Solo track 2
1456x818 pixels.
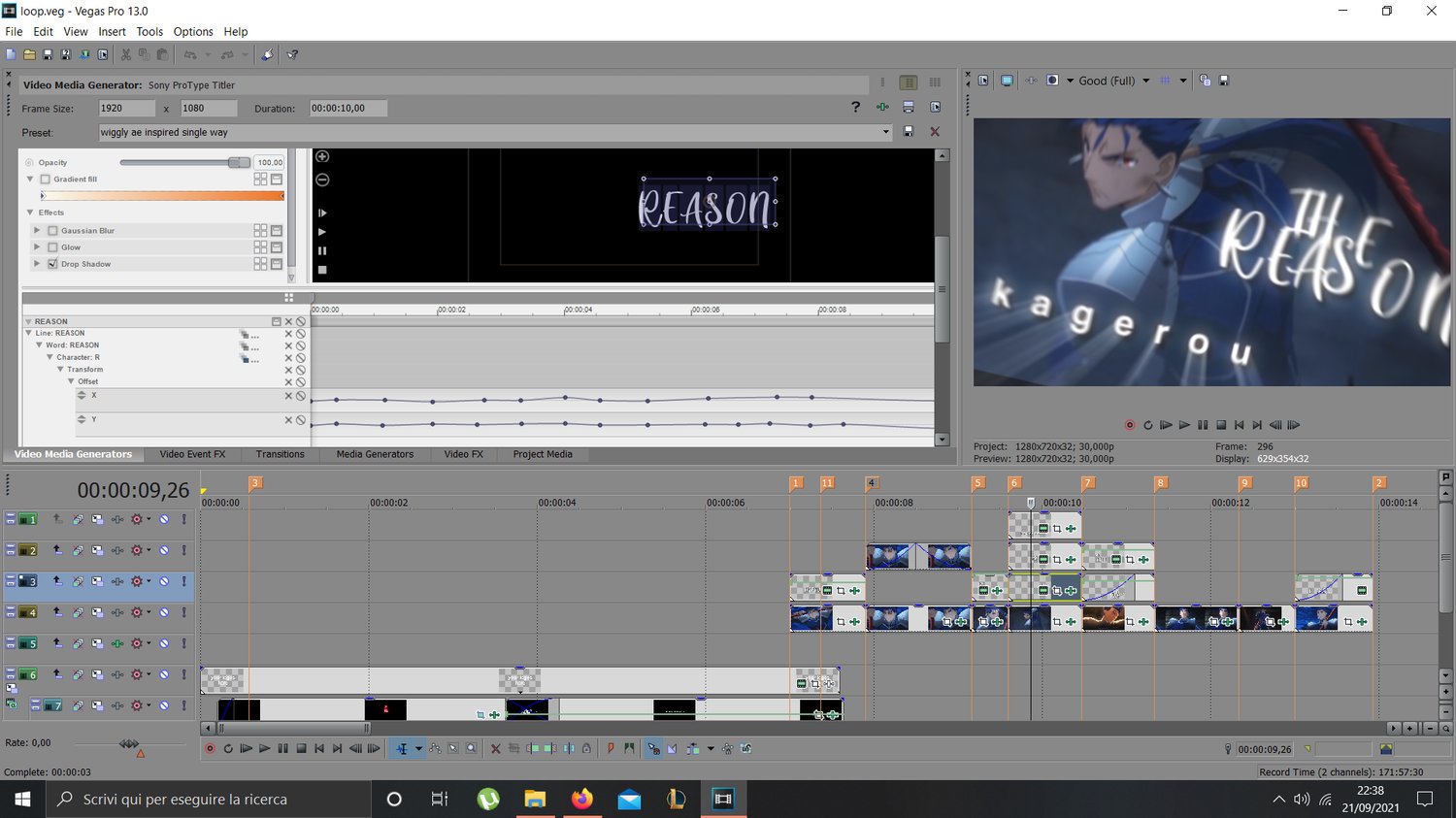[x=183, y=550]
